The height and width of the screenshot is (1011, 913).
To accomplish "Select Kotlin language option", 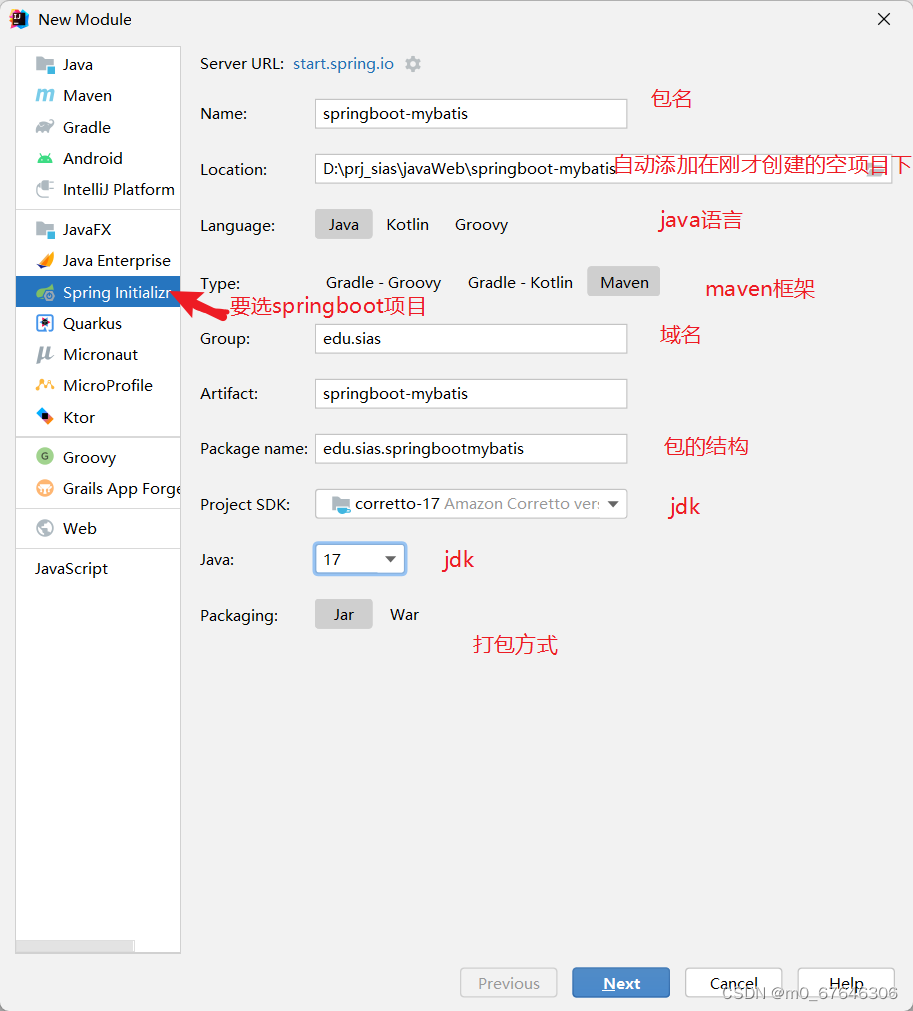I will (407, 224).
